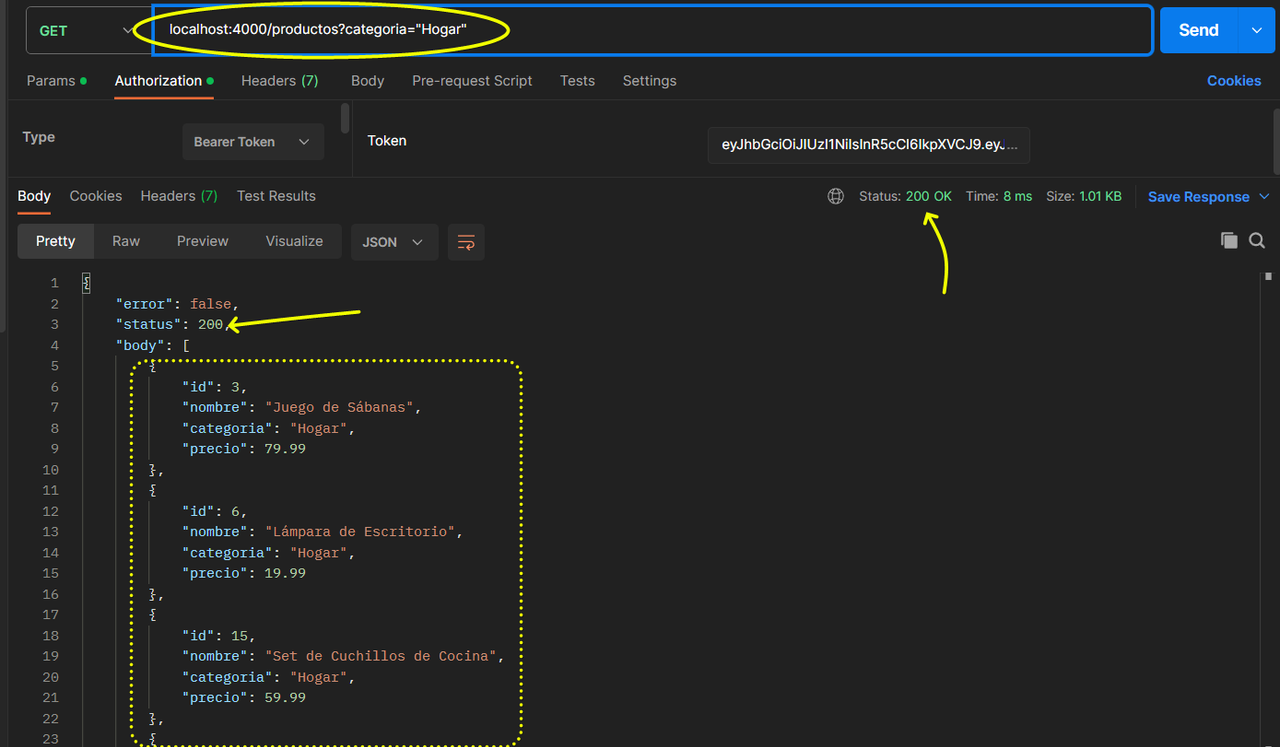Open the response Headers (7) tab

(x=179, y=196)
